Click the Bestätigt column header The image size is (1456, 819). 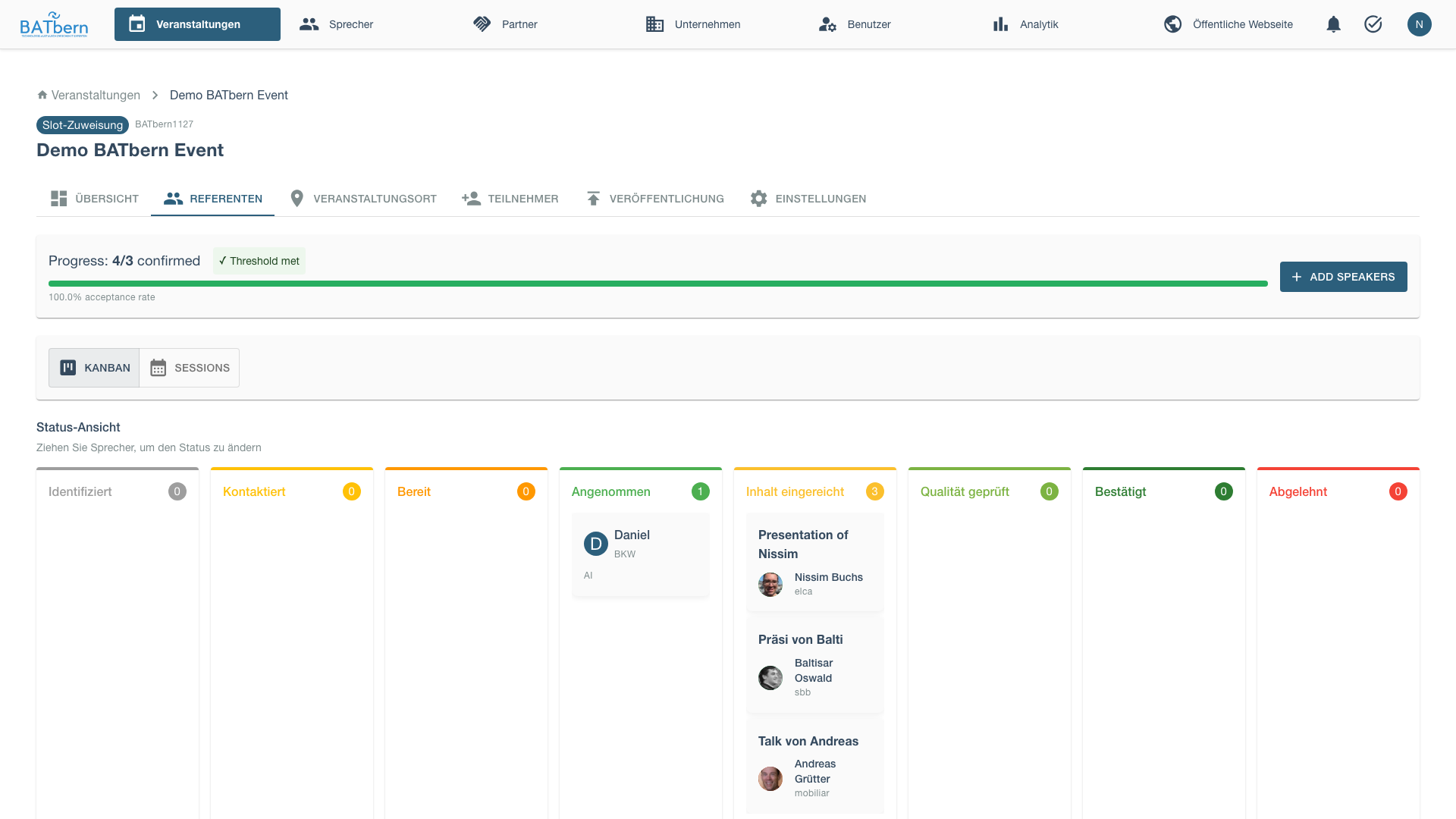pos(1120,491)
